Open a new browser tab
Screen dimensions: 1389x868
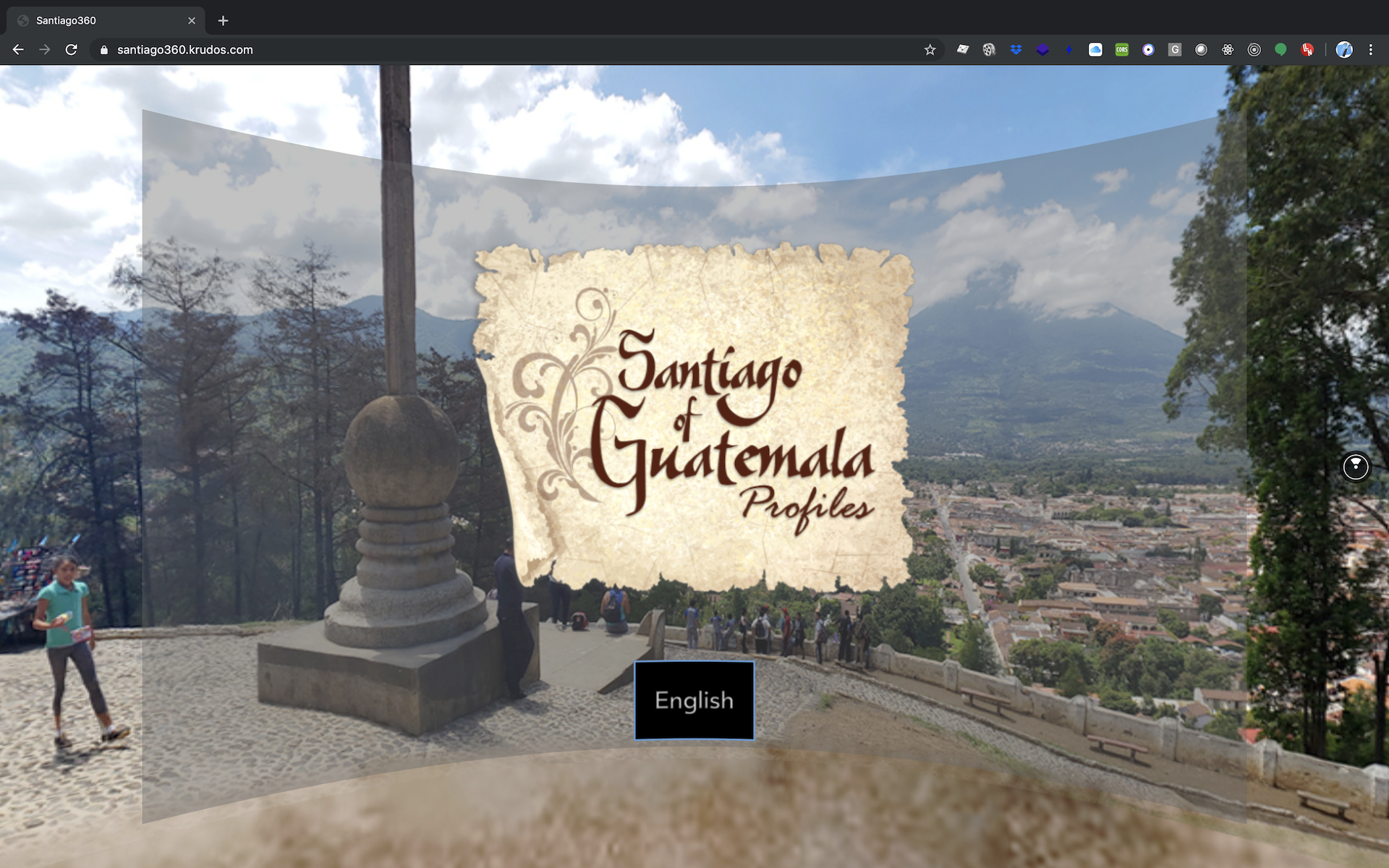[223, 20]
